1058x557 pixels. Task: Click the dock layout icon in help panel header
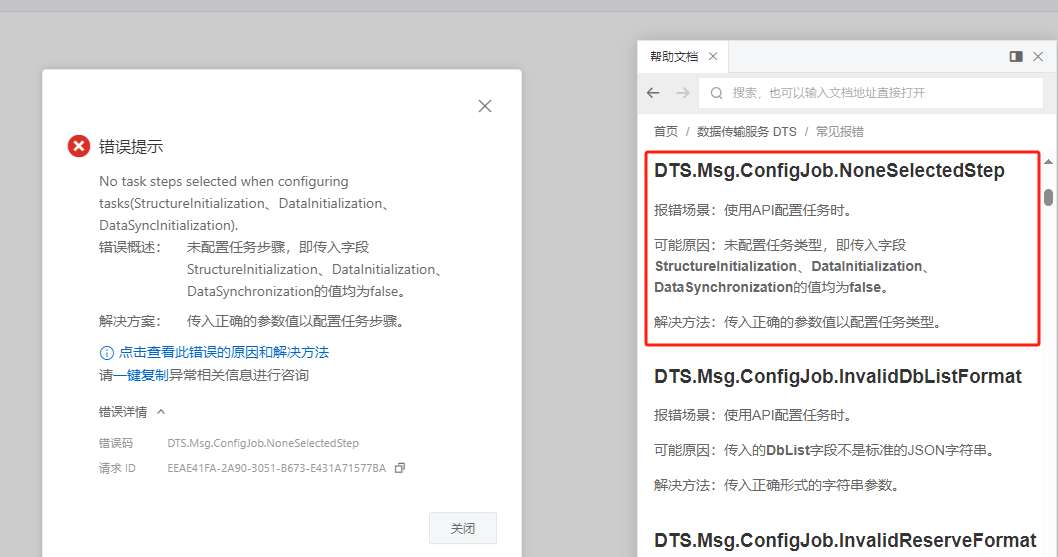coord(1016,57)
